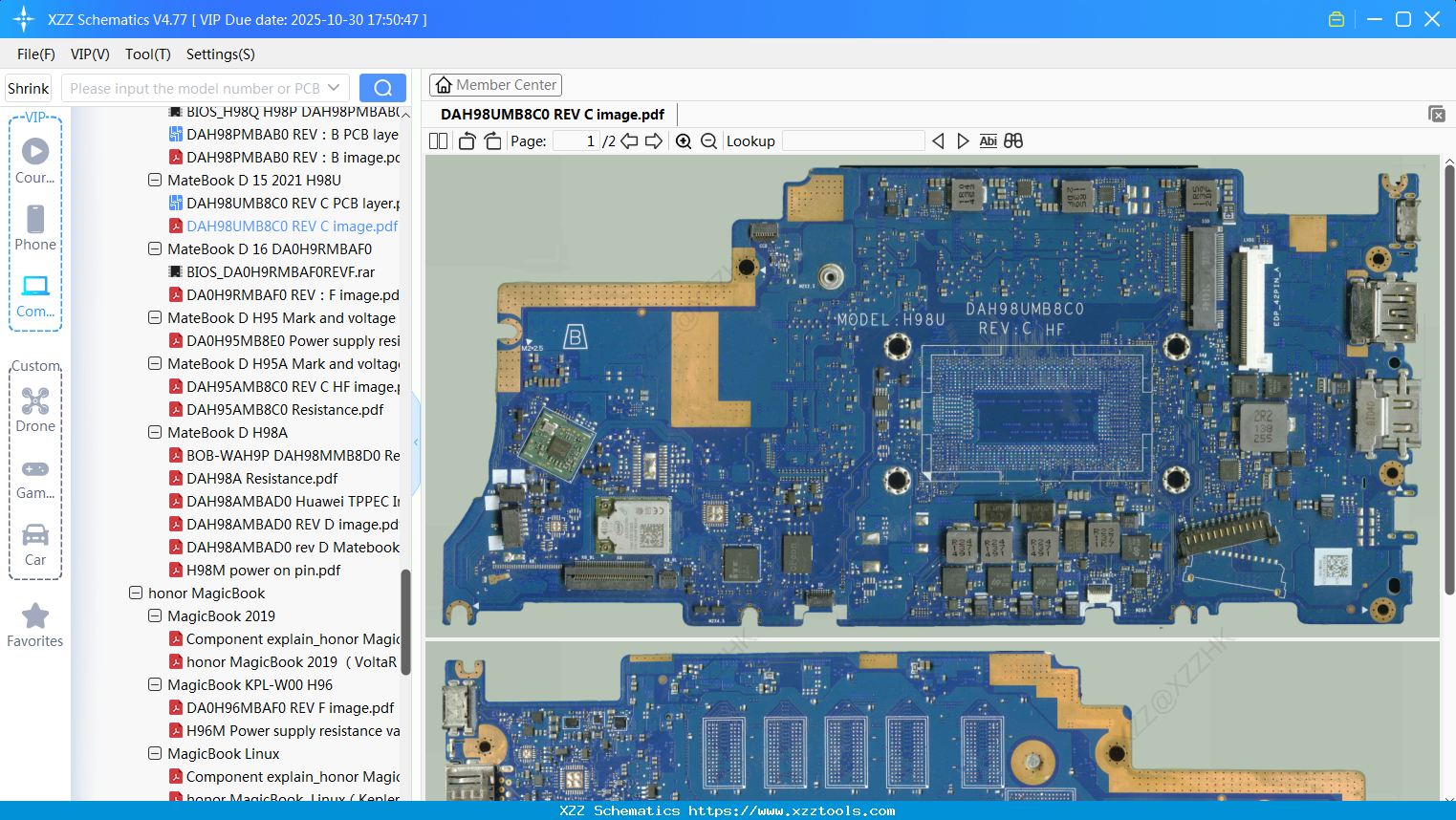Viewport: 1456px width, 820px height.
Task: Click the file tree vertical scrollbar thumb
Action: point(405,622)
